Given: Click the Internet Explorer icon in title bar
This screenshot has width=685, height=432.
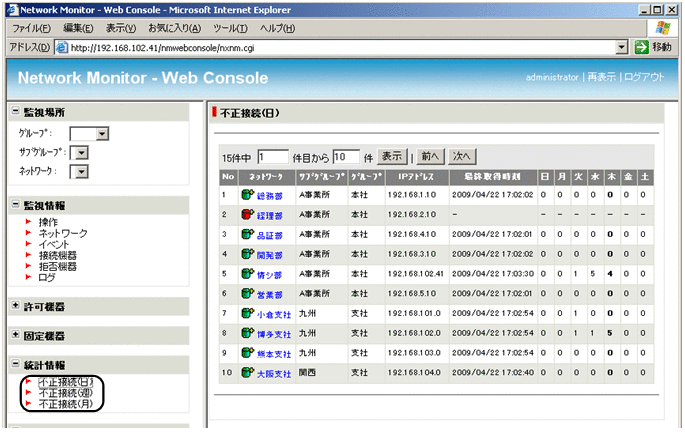Looking at the screenshot, I should pos(13,10).
